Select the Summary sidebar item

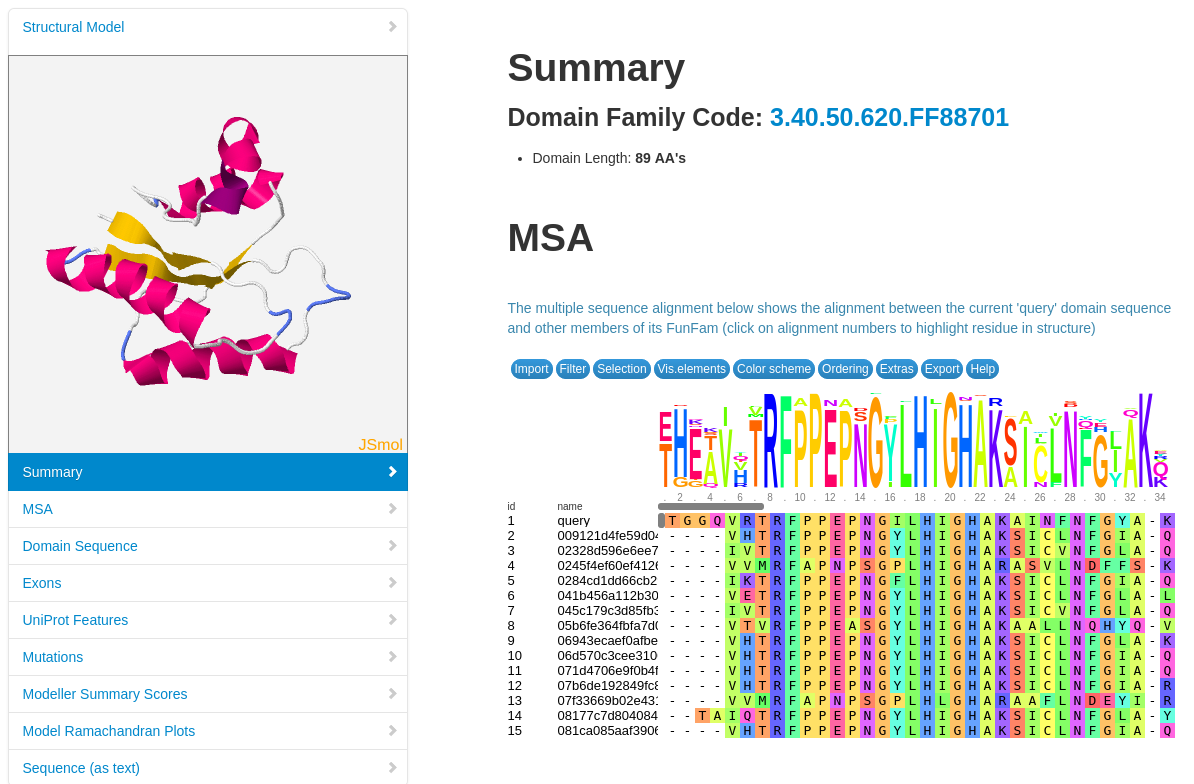point(52,472)
